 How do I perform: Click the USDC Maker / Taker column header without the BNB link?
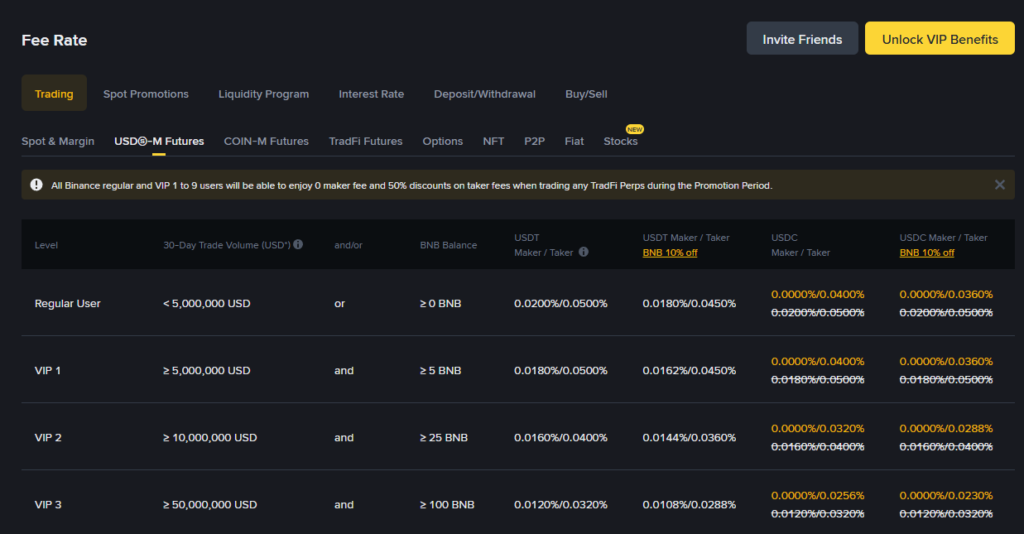pos(801,245)
